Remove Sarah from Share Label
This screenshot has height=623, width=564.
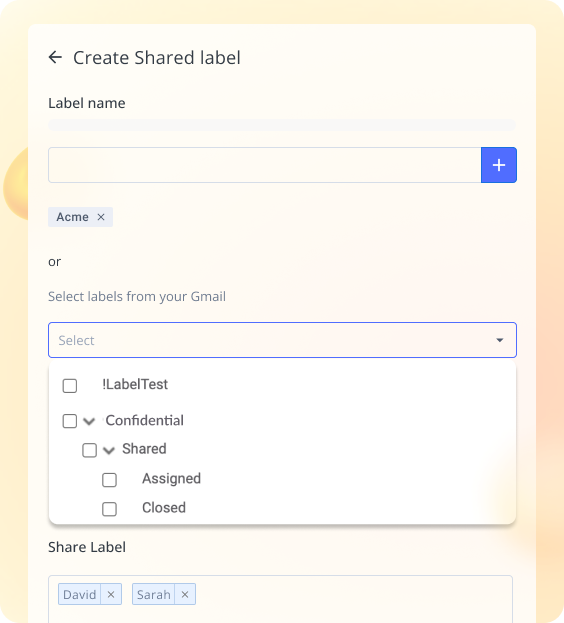(185, 594)
